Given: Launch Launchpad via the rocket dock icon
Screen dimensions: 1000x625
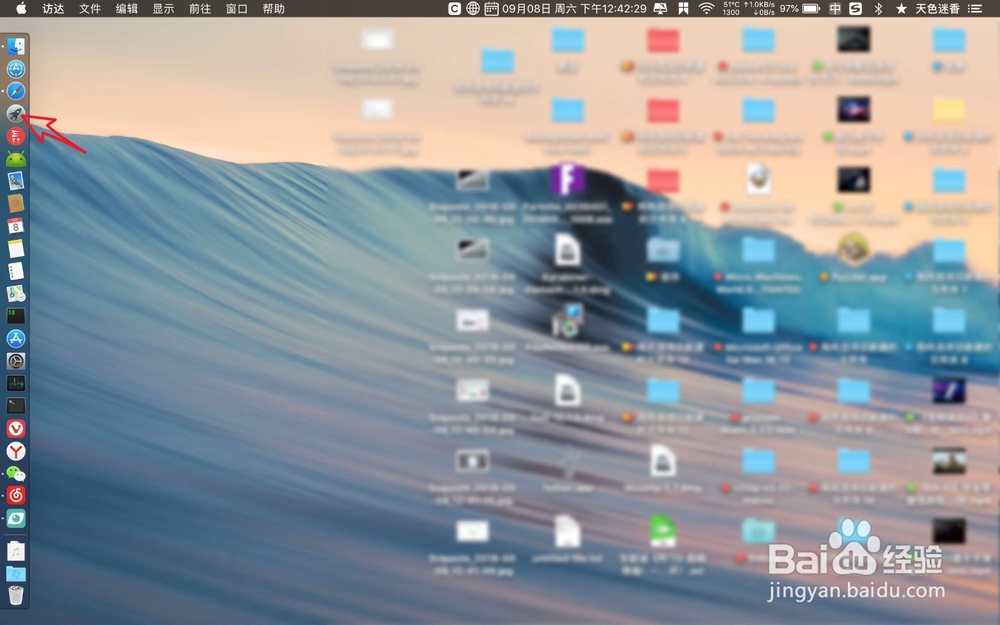Looking at the screenshot, I should (16, 114).
